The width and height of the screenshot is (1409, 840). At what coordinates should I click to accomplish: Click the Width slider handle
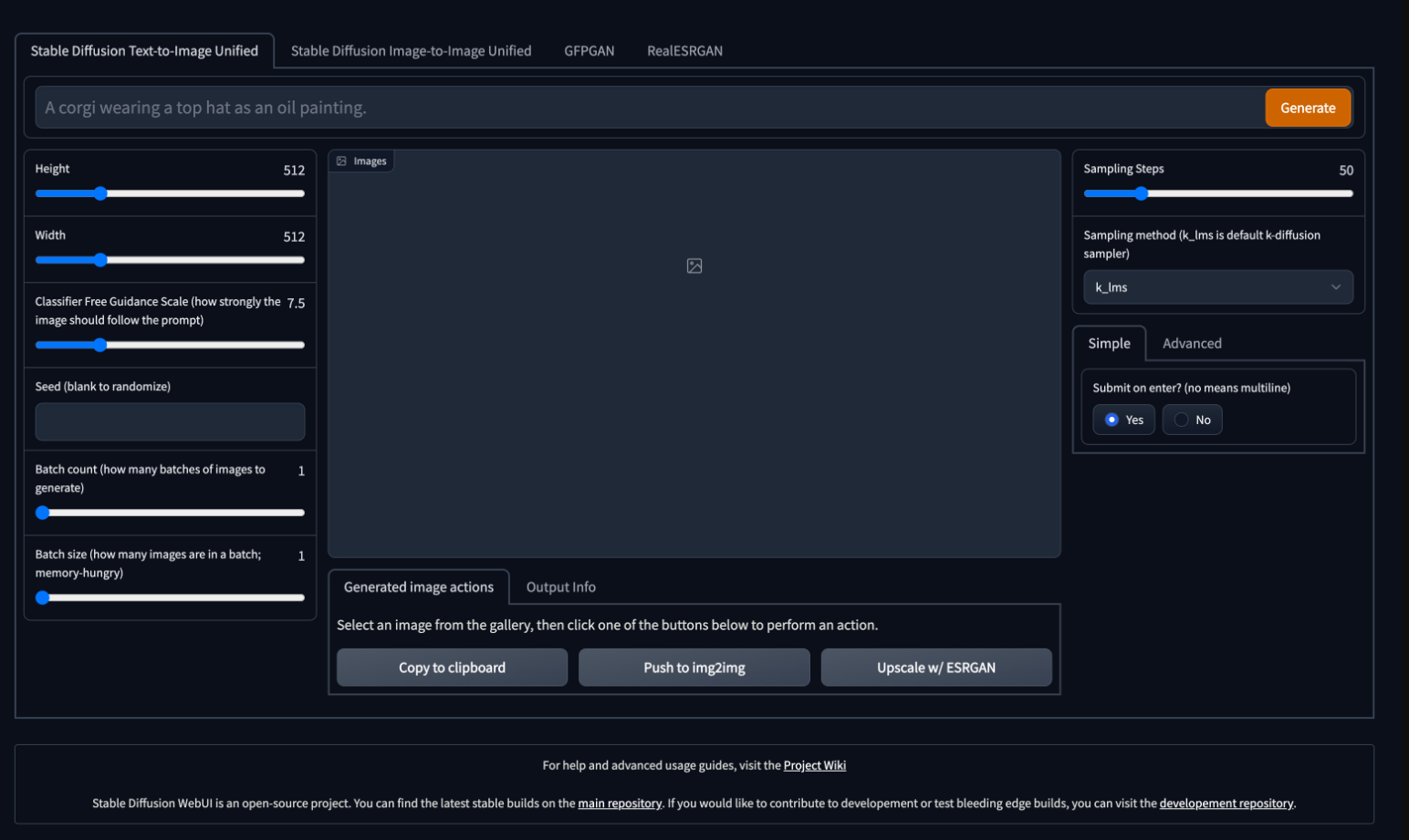pos(100,260)
